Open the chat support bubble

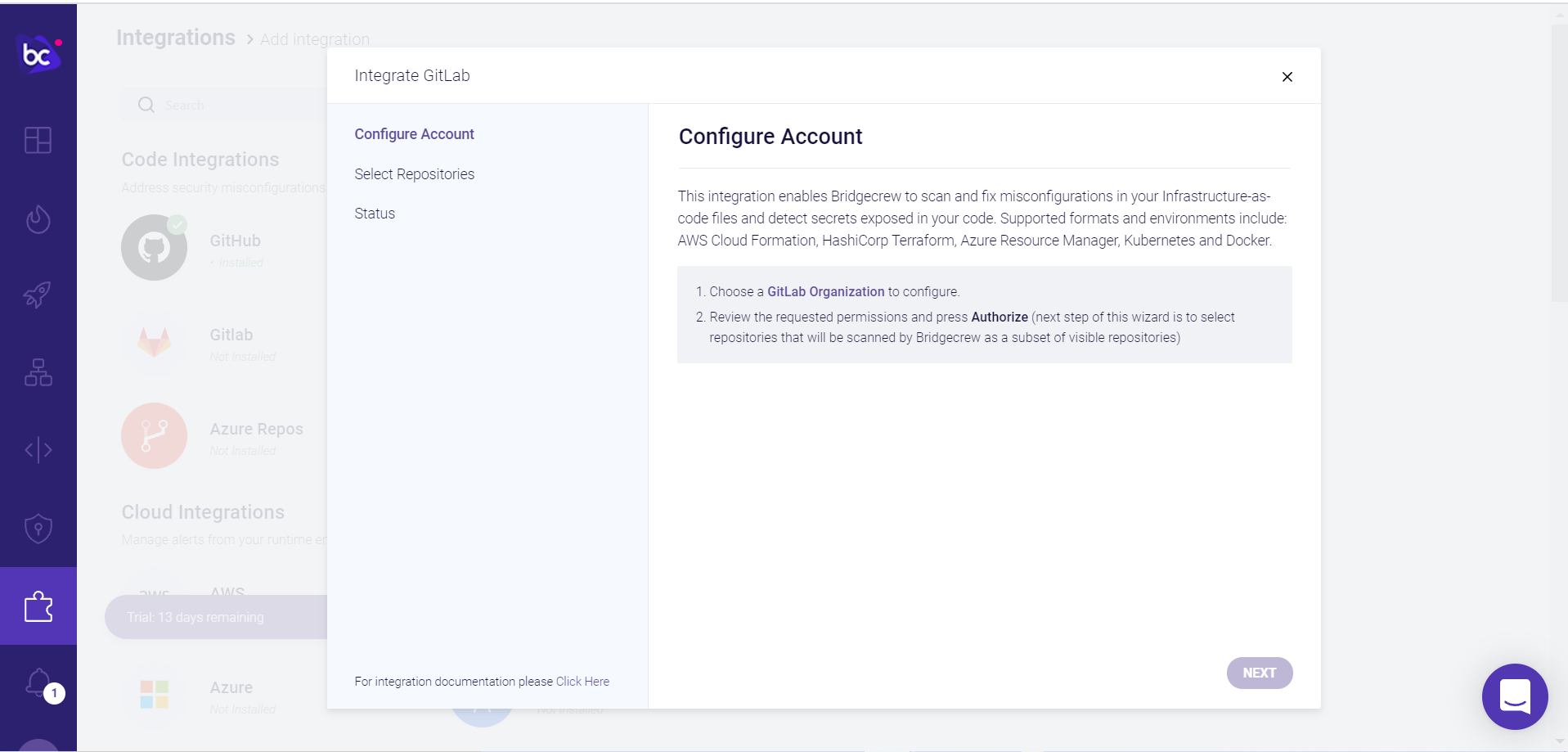click(1515, 696)
